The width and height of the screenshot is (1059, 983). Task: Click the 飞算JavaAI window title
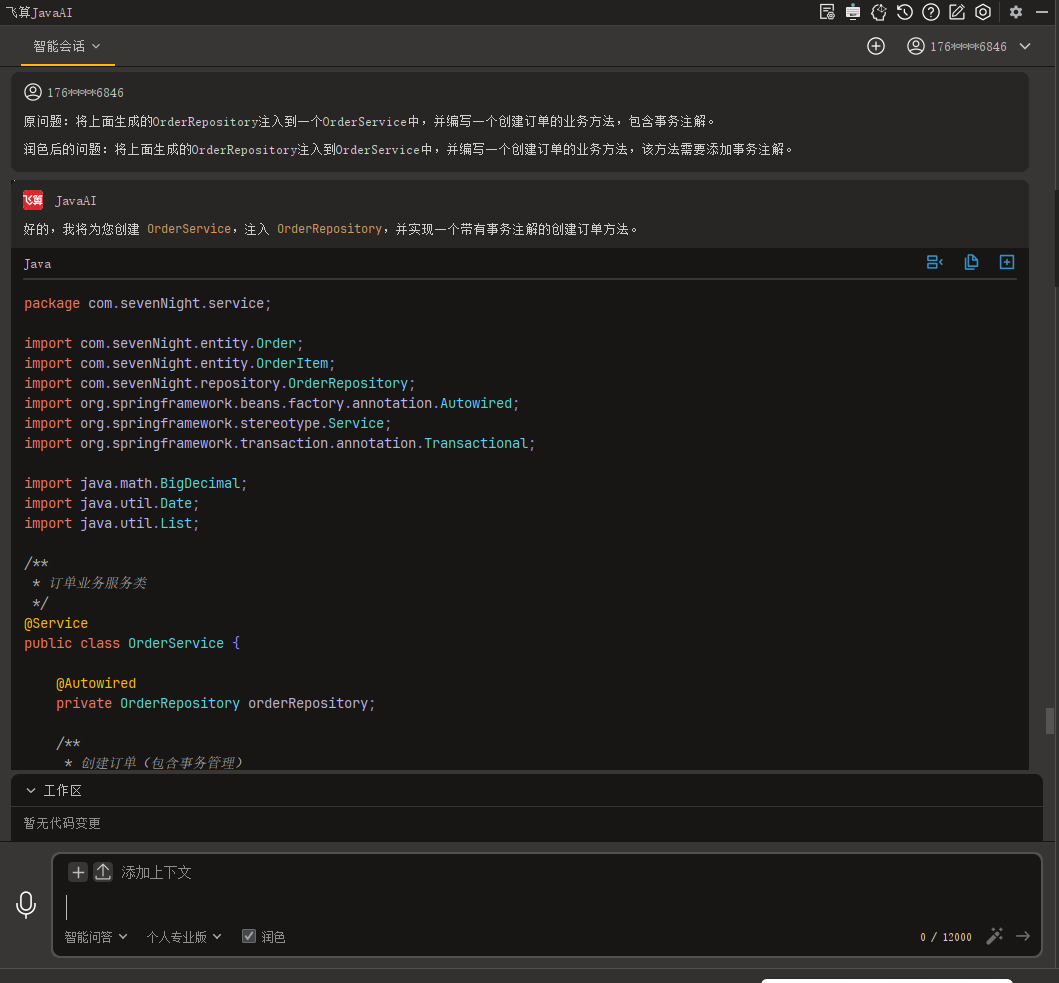coord(38,12)
